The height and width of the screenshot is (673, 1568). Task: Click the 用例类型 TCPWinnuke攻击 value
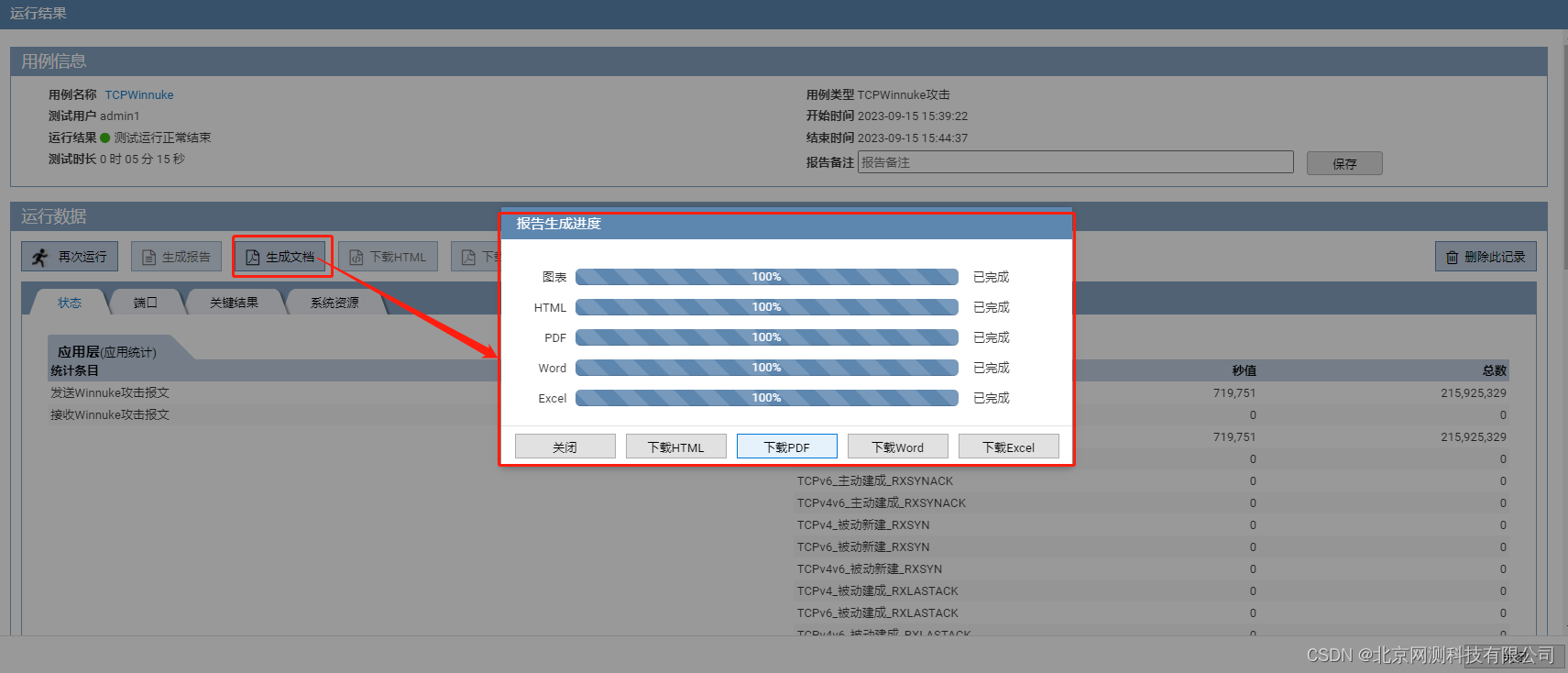904,95
